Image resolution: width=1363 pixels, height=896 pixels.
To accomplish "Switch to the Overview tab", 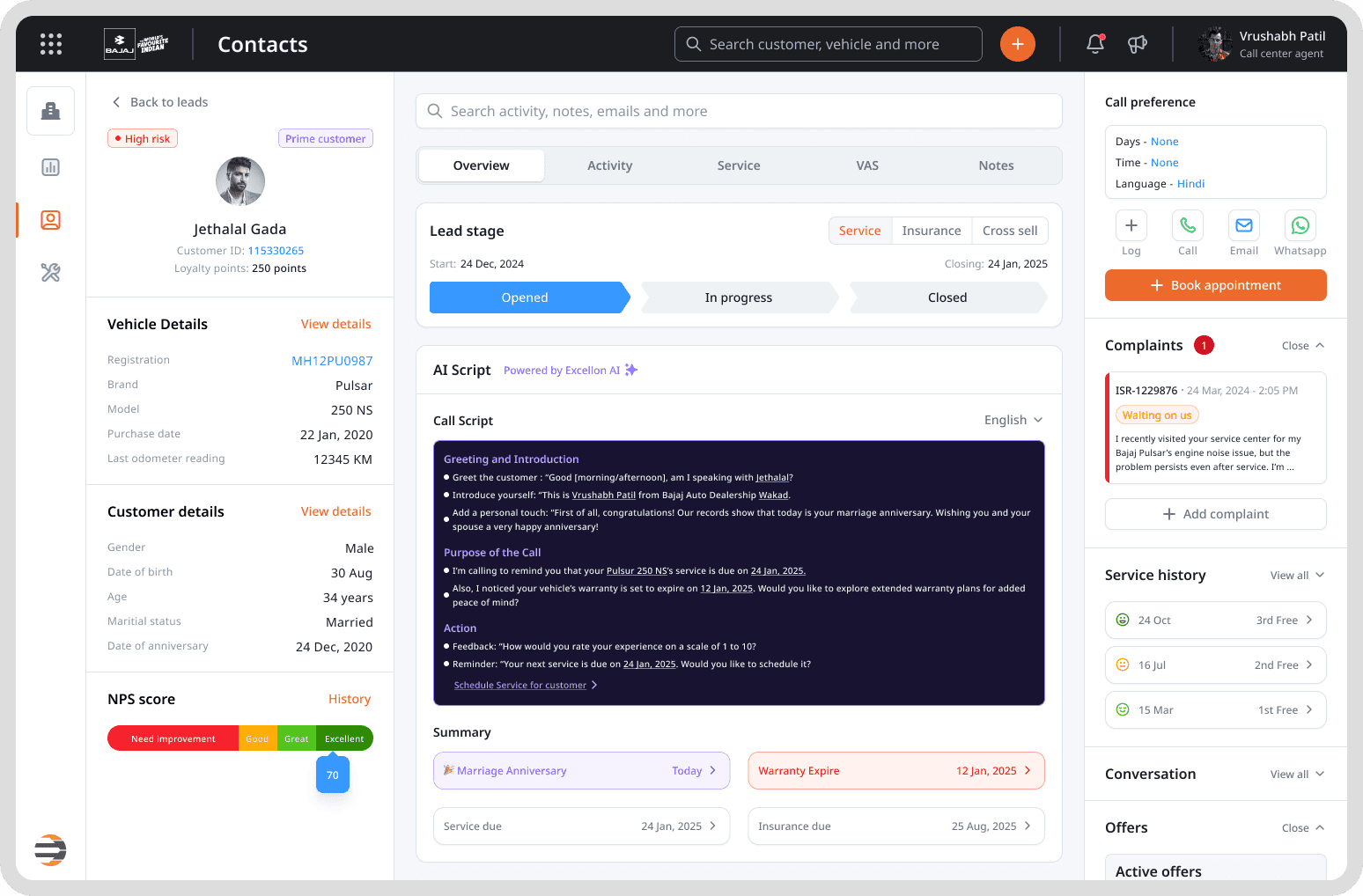I will pyautogui.click(x=481, y=165).
